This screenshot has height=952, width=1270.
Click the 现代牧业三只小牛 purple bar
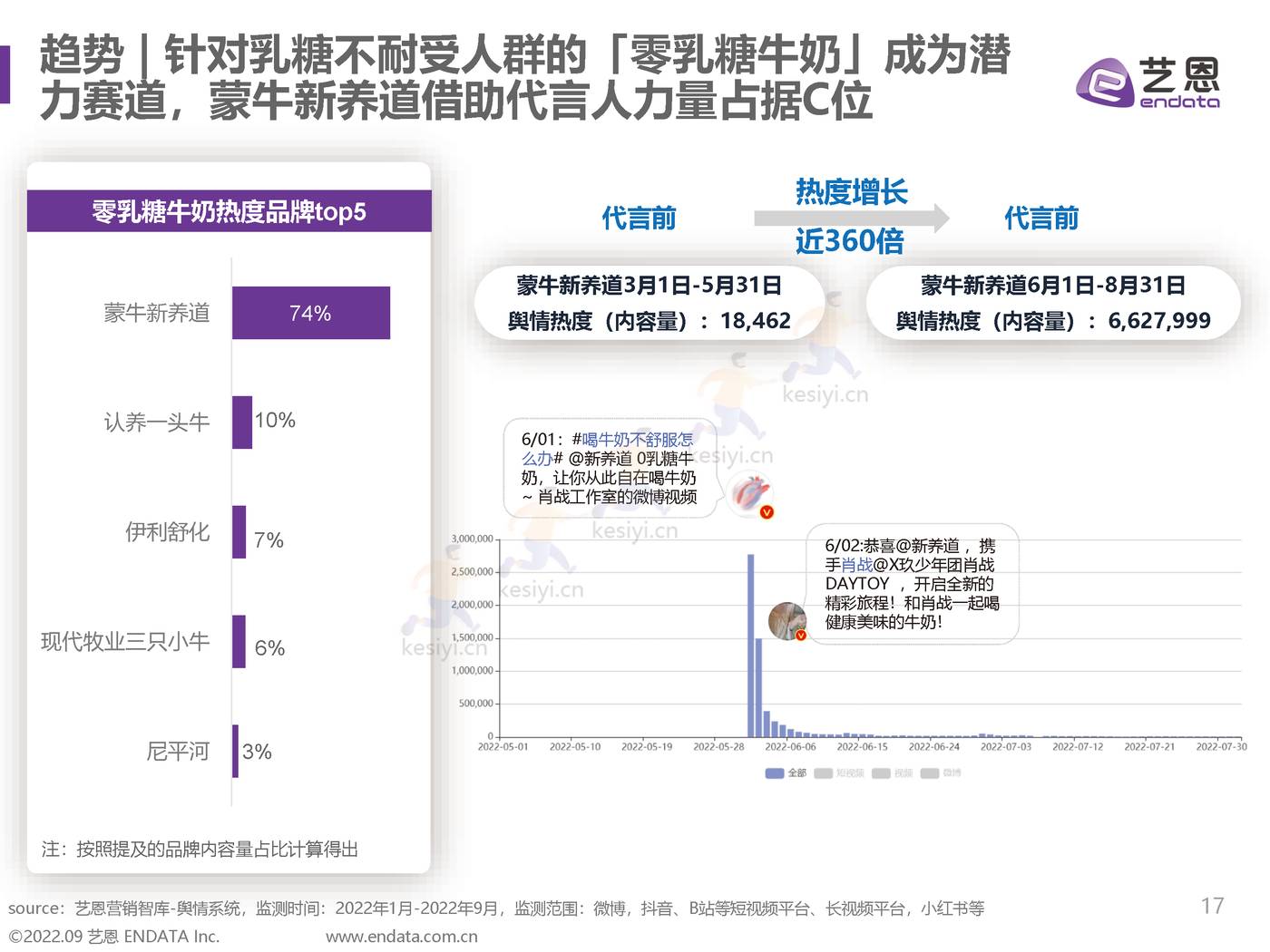239,641
